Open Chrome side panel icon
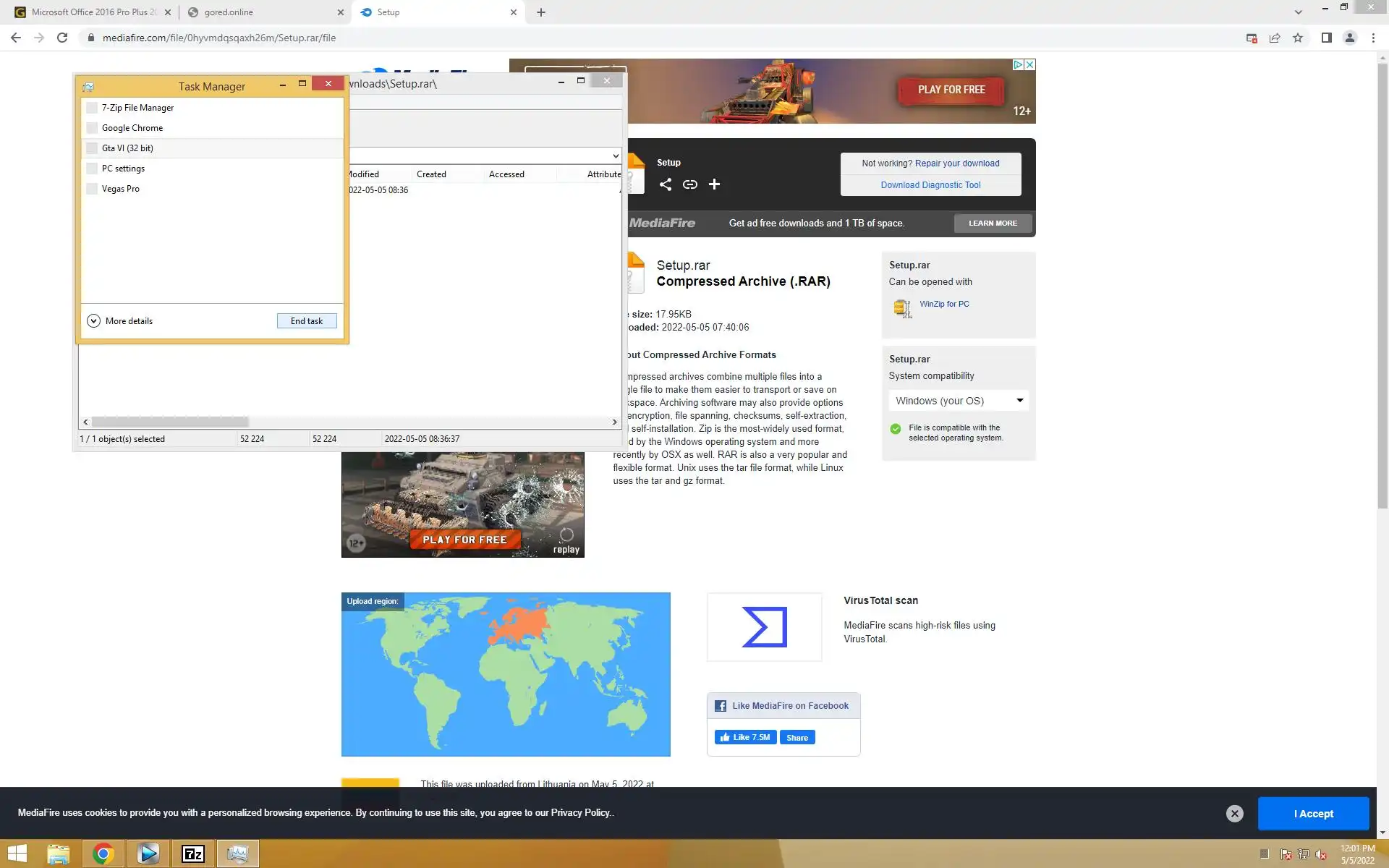The image size is (1389, 868). [1326, 38]
